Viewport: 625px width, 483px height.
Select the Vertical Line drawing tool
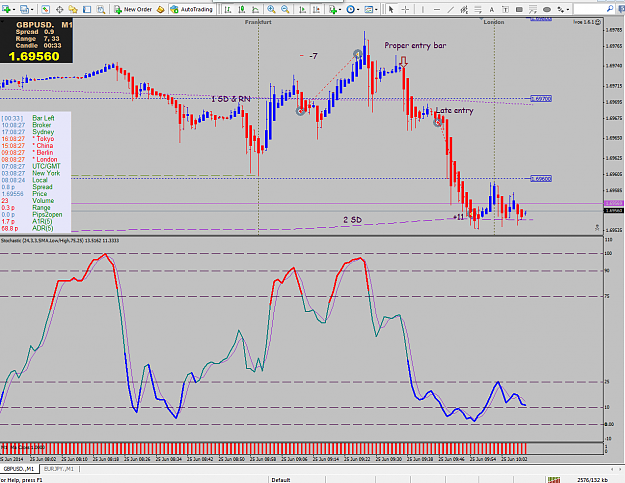[x=423, y=9]
